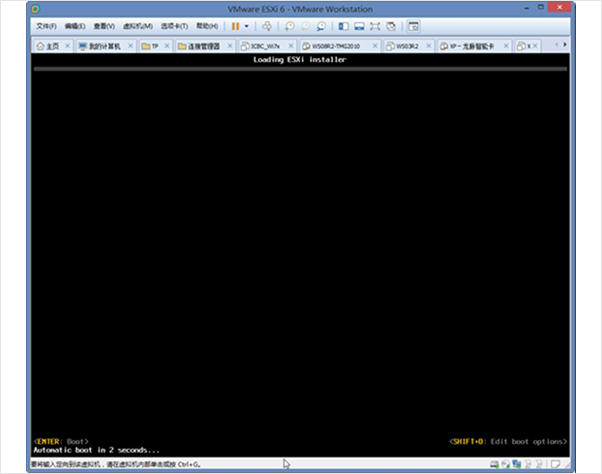Toggle the thumbnail bar view icon
This screenshot has height=474, width=602.
click(359, 26)
